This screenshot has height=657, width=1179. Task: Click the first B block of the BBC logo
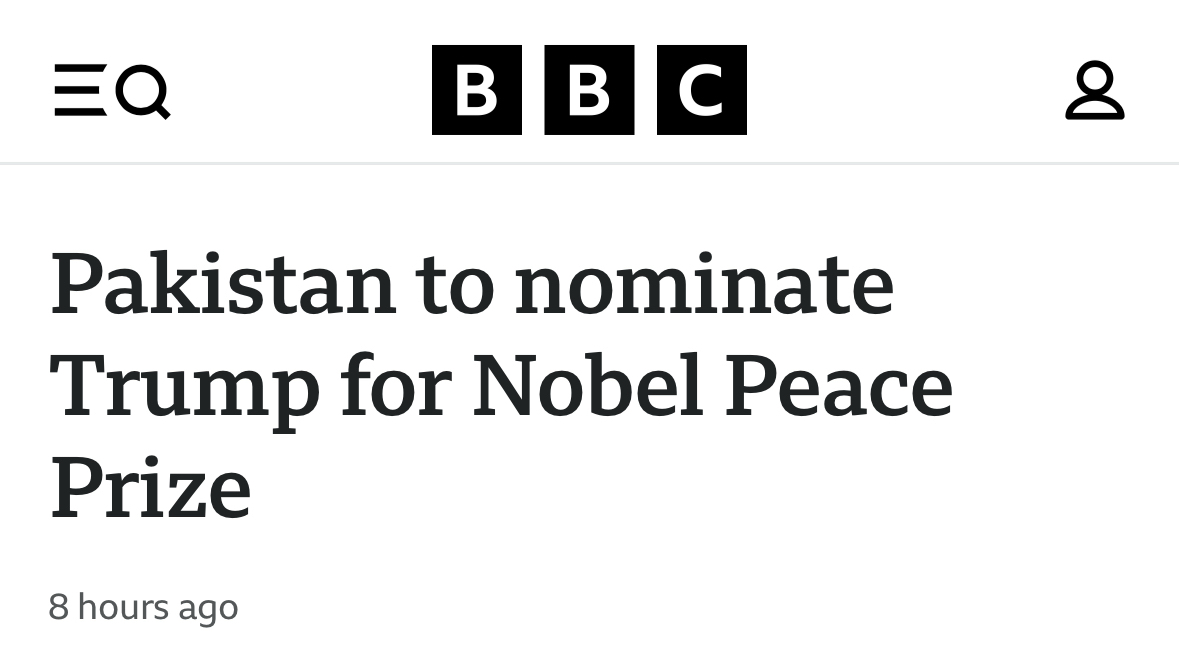point(476,90)
